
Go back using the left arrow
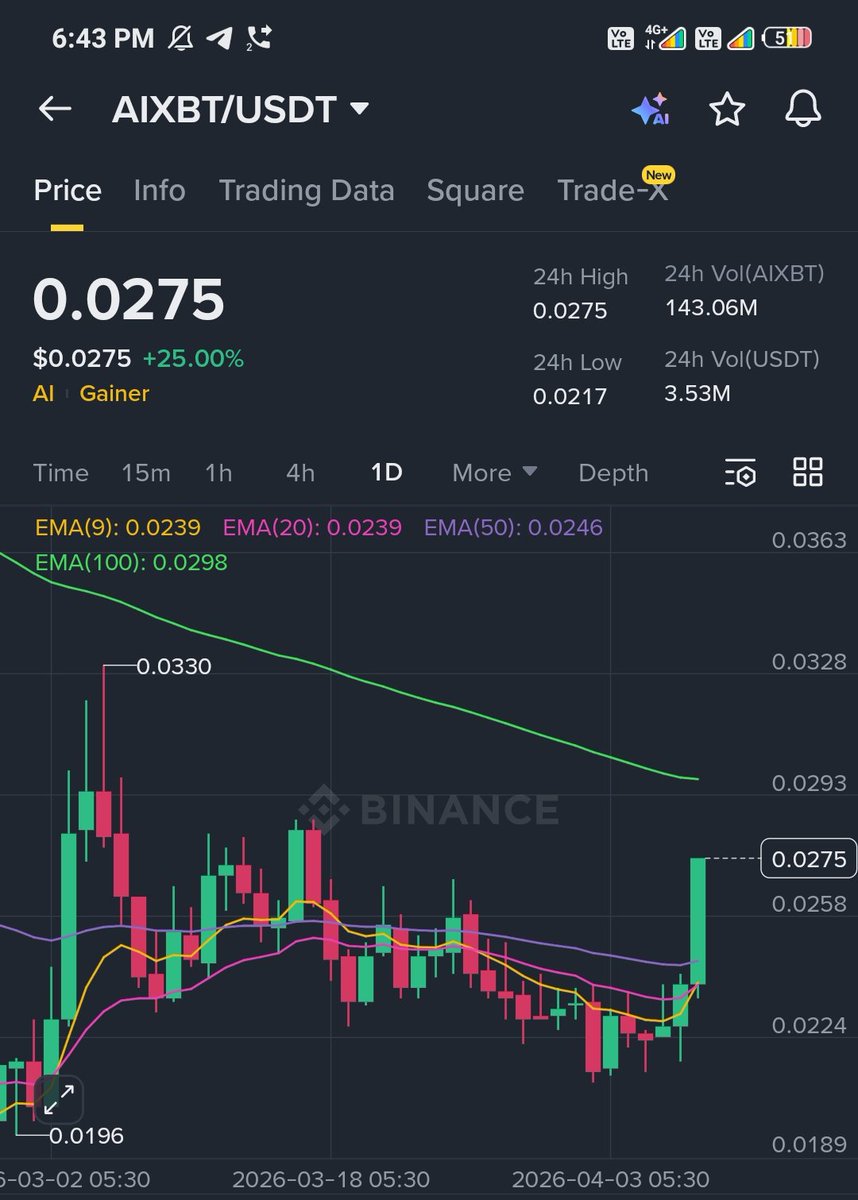coord(54,110)
